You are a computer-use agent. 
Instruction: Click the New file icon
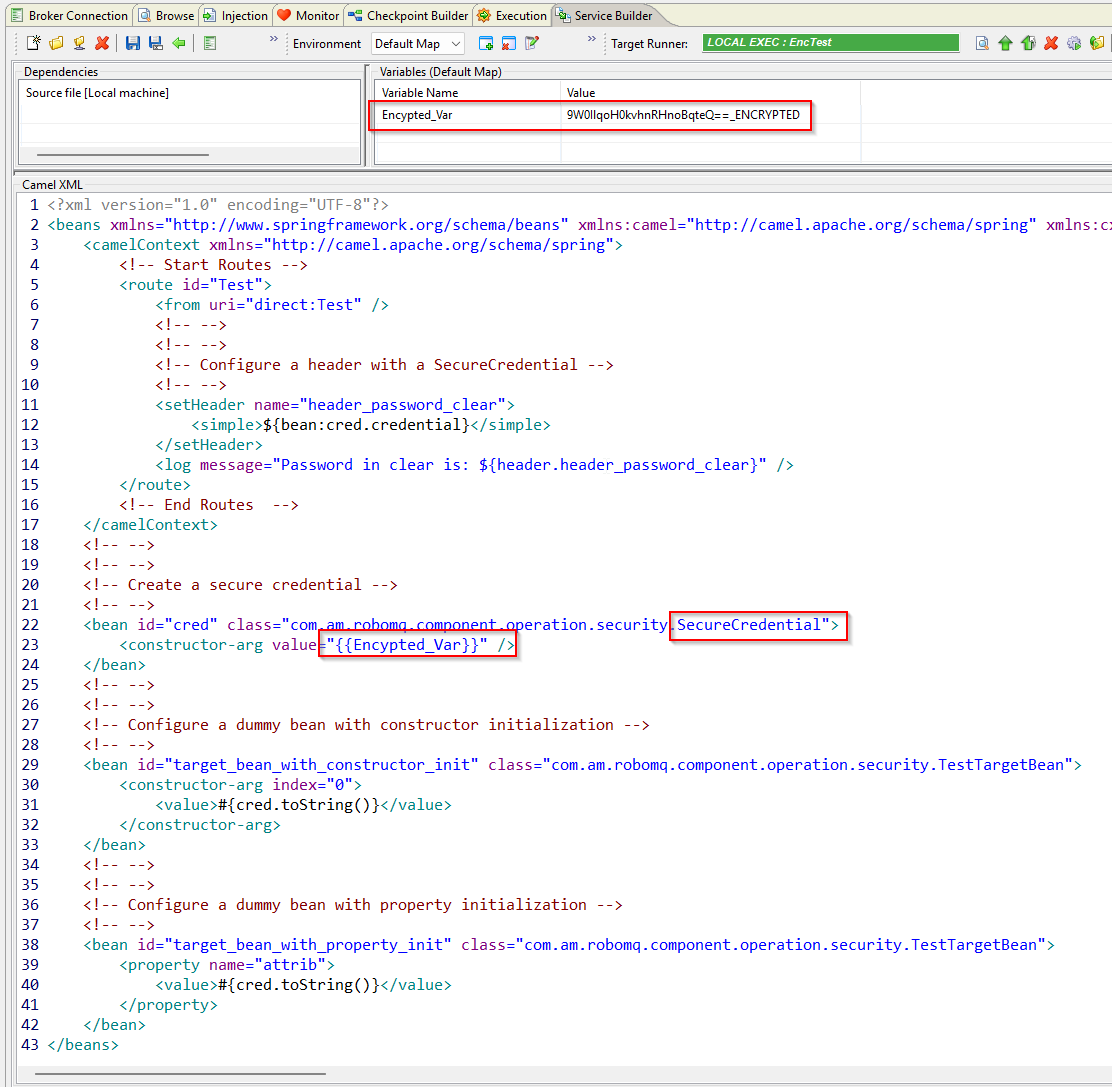(x=34, y=43)
